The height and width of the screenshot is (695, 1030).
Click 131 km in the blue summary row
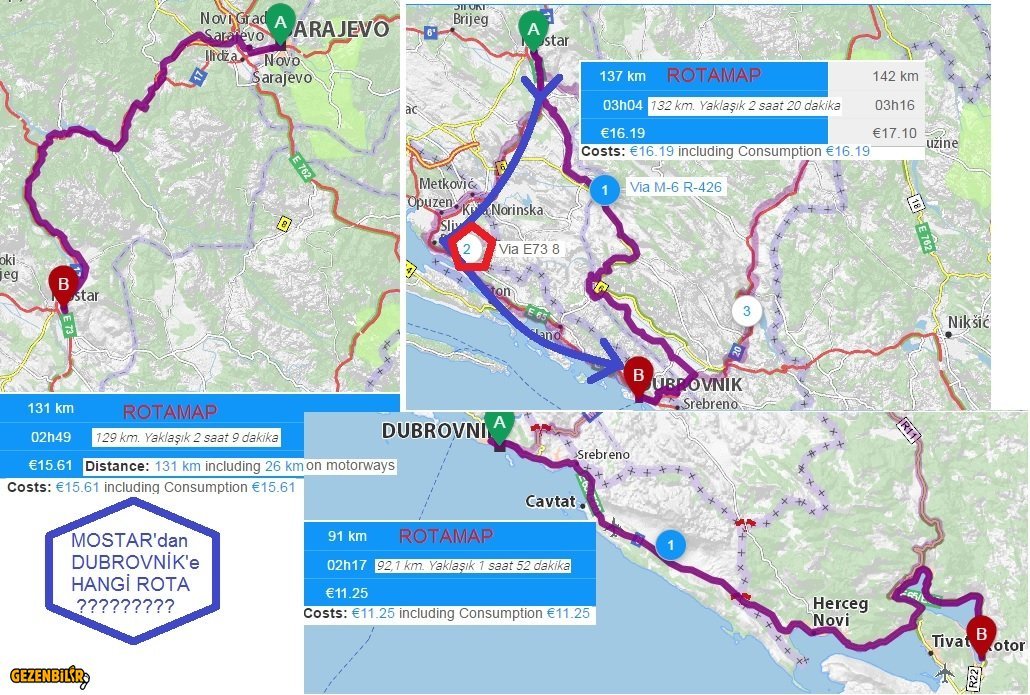pyautogui.click(x=51, y=408)
